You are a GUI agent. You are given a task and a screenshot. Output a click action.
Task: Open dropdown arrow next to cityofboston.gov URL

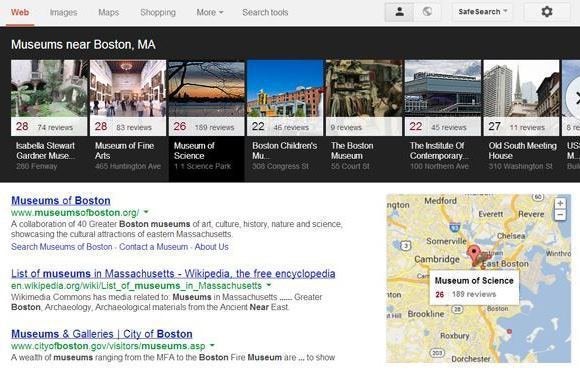click(212, 345)
